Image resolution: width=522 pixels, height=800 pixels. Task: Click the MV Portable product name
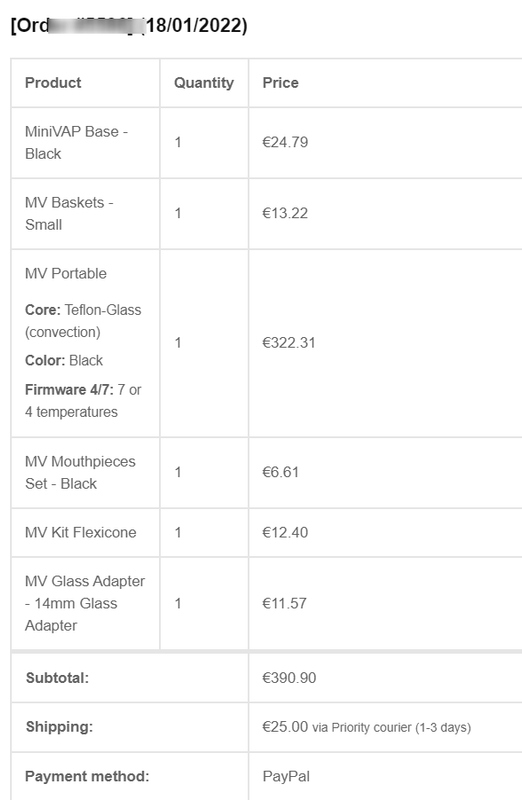tap(66, 273)
